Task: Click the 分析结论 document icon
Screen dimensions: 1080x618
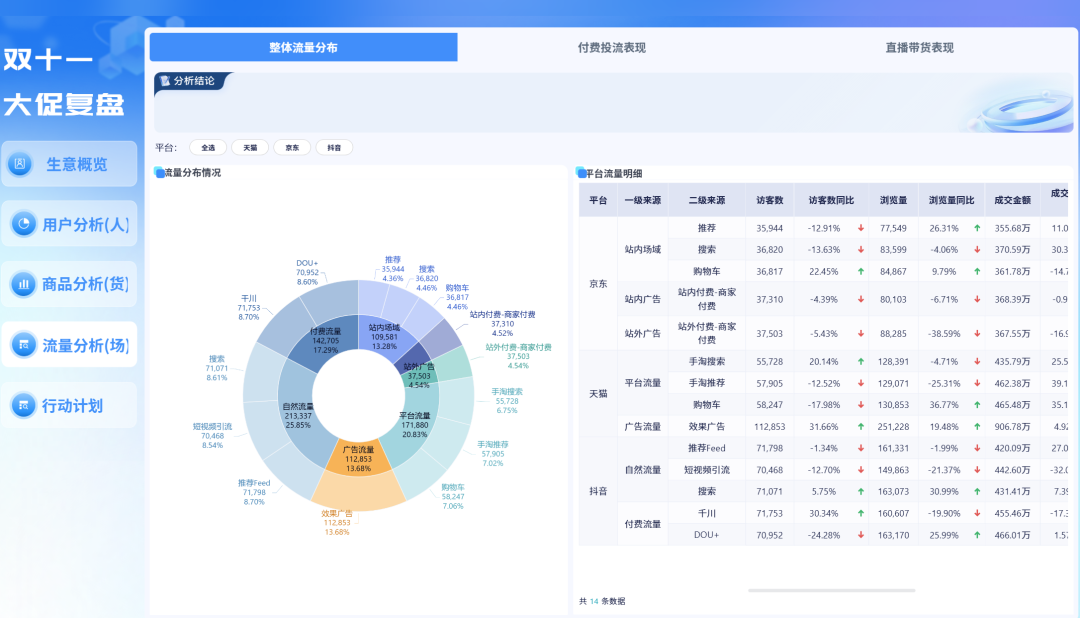Action: [165, 81]
